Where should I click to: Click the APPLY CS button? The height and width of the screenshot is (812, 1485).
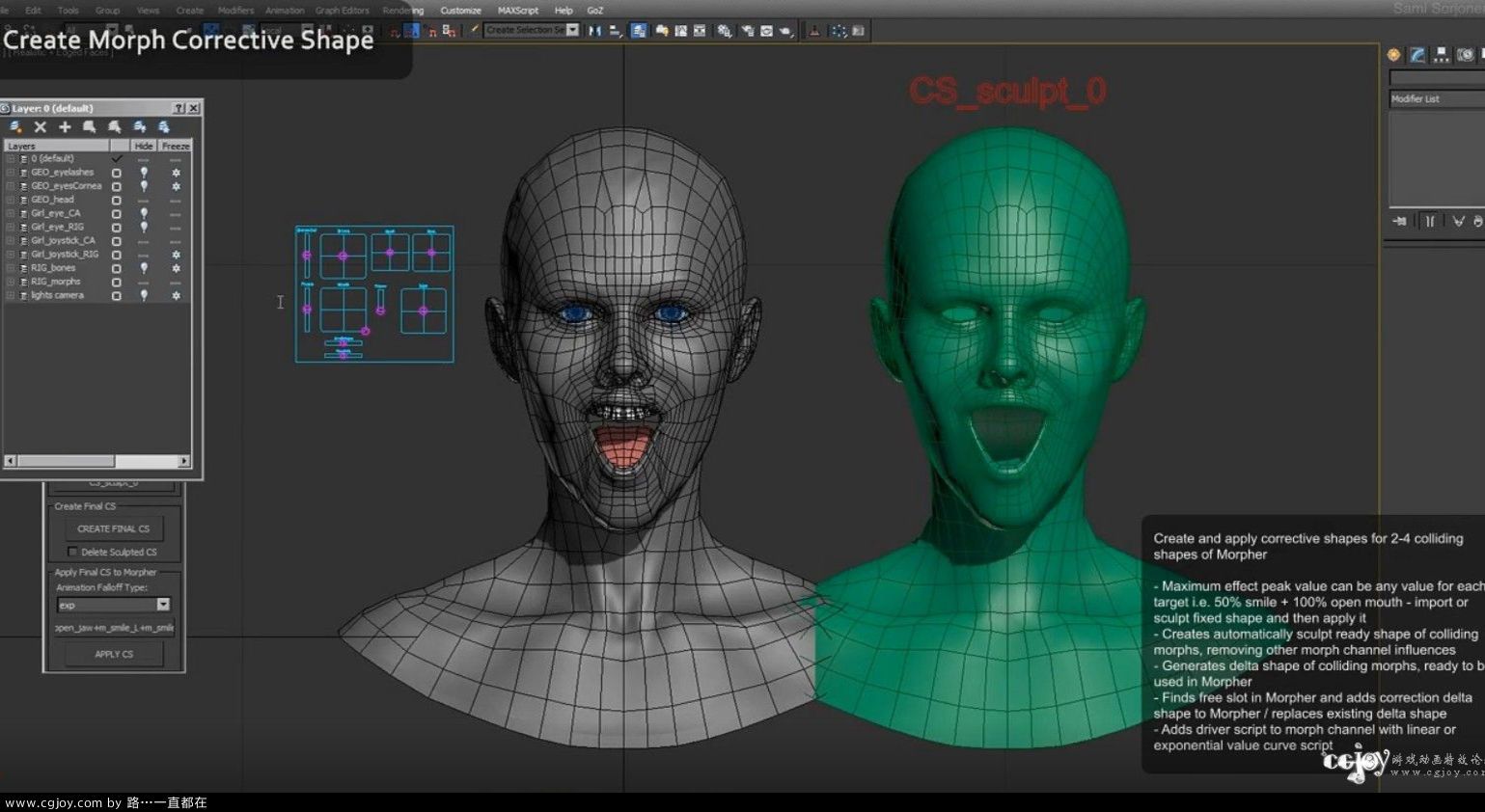pyautogui.click(x=114, y=654)
